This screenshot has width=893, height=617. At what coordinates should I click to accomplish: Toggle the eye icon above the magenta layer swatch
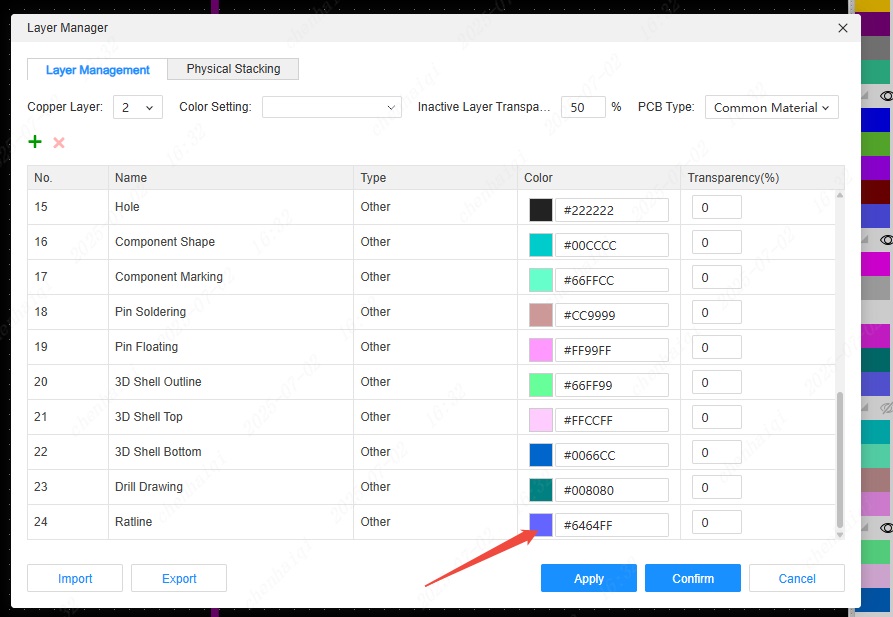tap(885, 240)
